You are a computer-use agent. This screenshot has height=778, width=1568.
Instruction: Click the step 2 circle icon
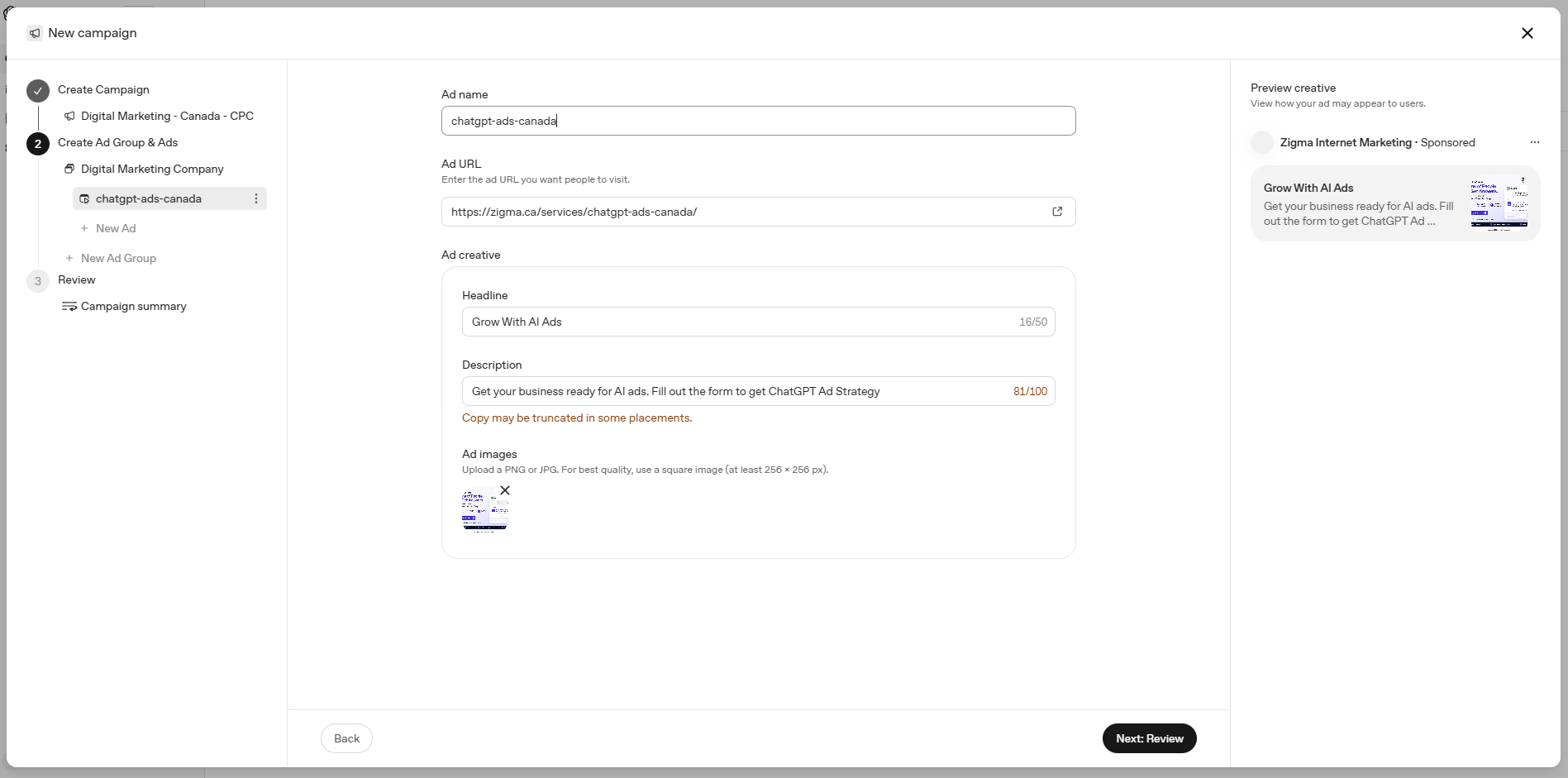(38, 144)
